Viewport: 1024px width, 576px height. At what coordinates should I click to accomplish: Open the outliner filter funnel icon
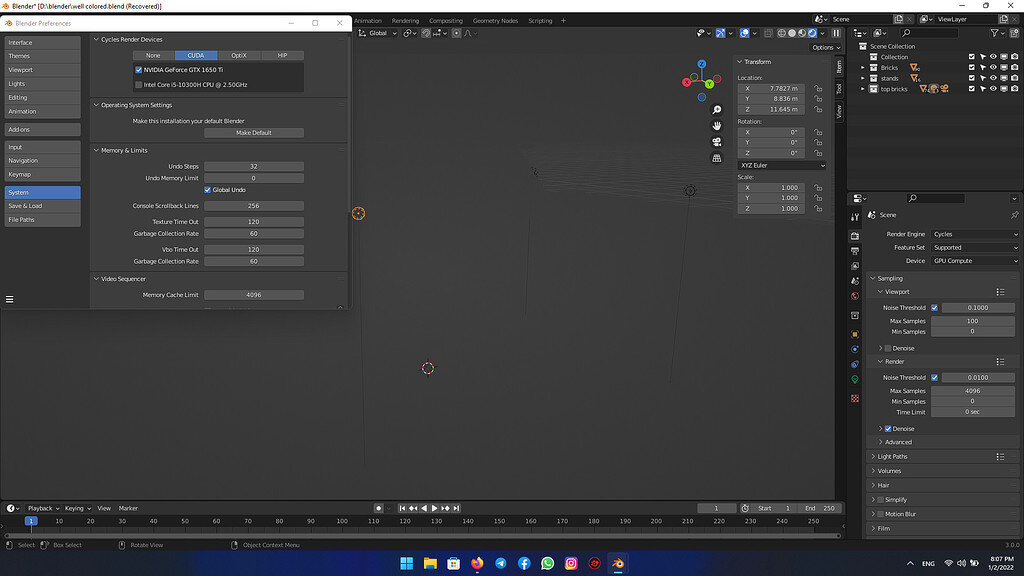(995, 33)
